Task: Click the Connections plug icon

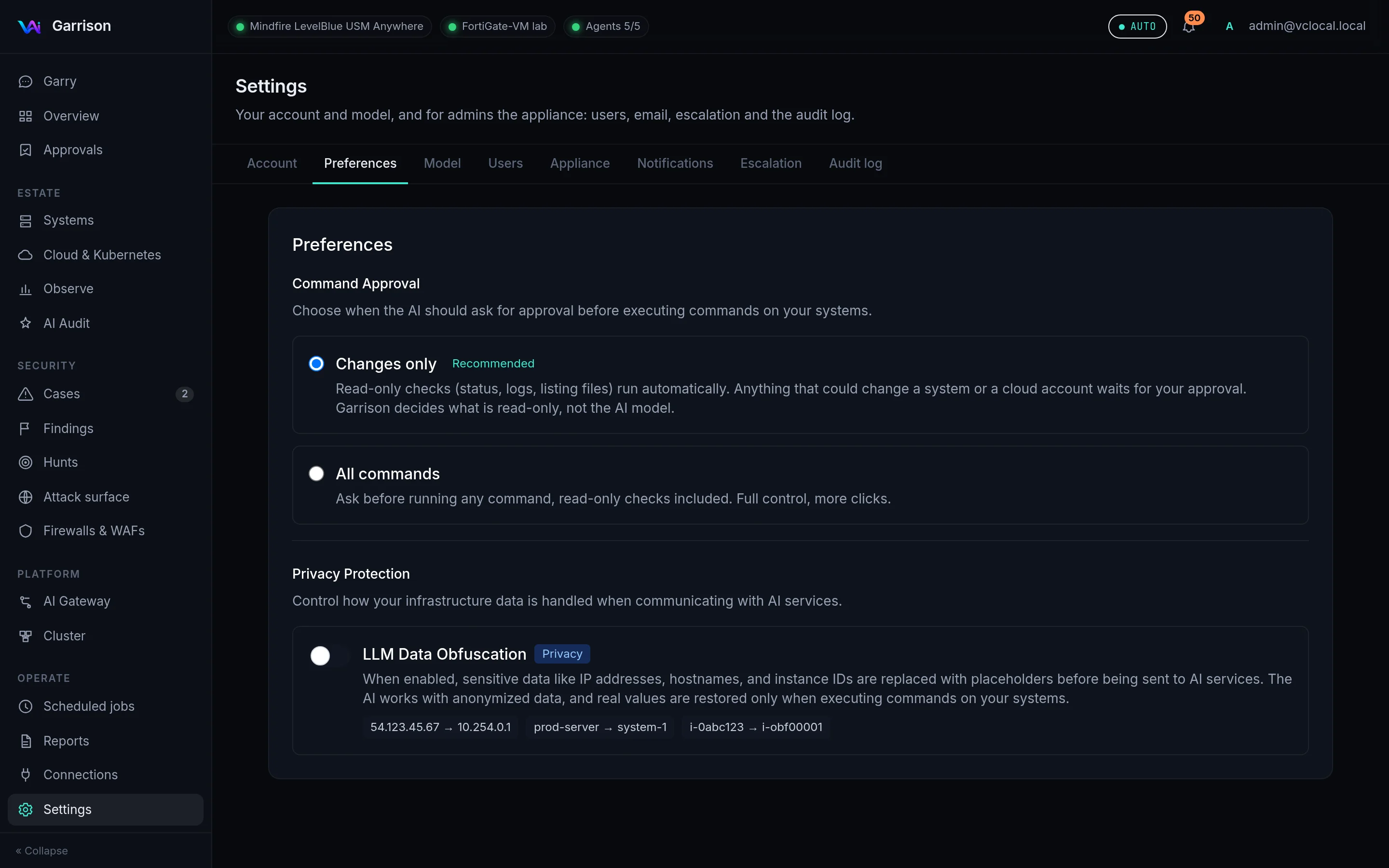Action: point(25,775)
